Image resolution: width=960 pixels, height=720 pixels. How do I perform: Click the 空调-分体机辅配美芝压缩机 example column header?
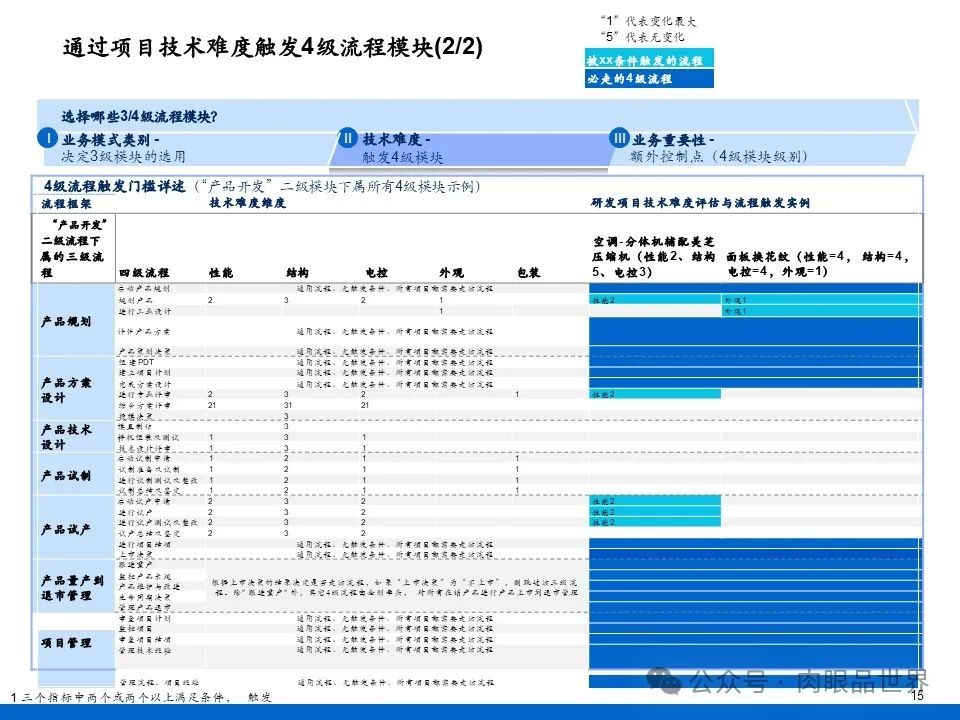point(653,257)
